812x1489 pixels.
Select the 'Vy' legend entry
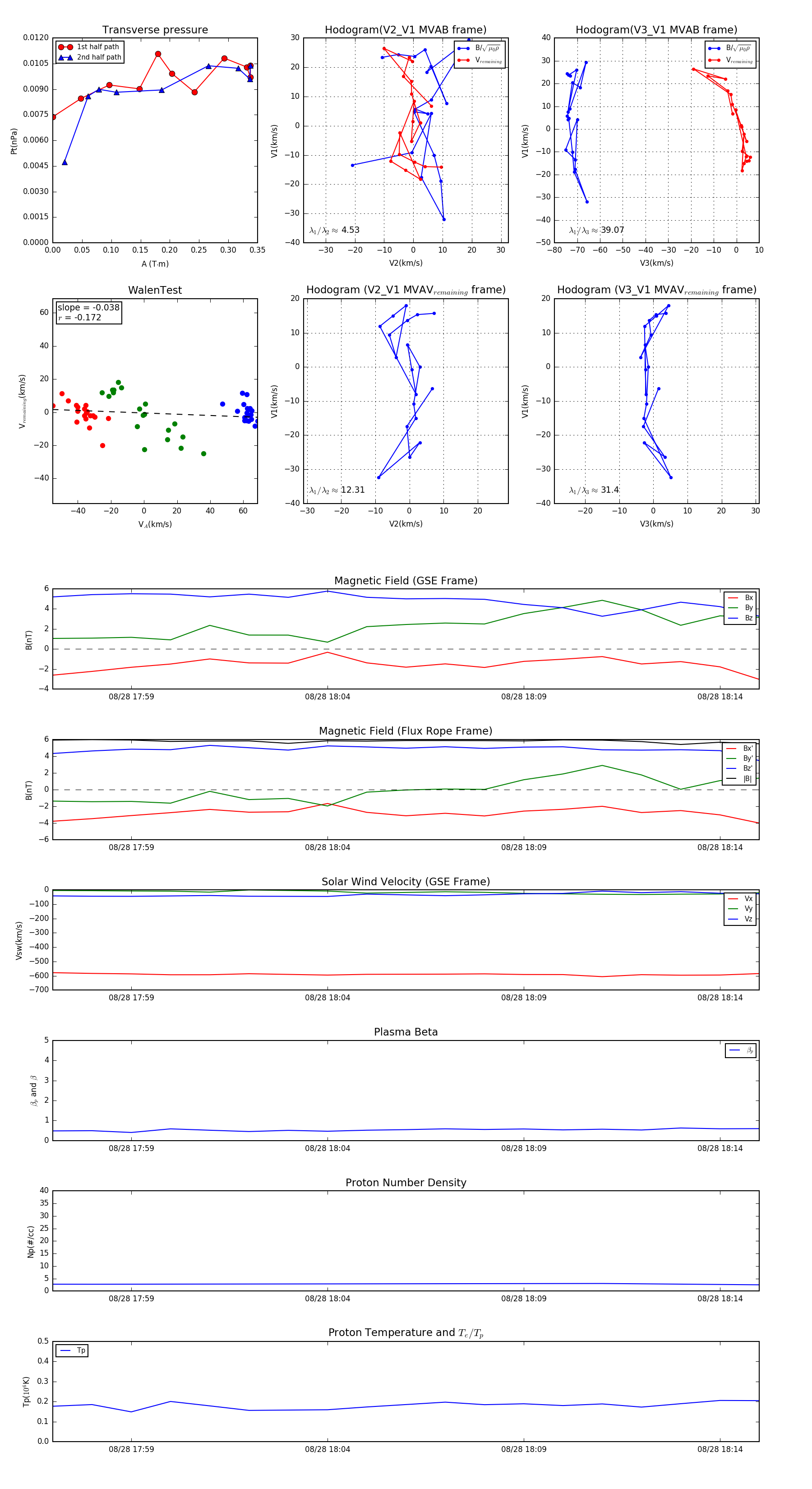pyautogui.click(x=740, y=909)
